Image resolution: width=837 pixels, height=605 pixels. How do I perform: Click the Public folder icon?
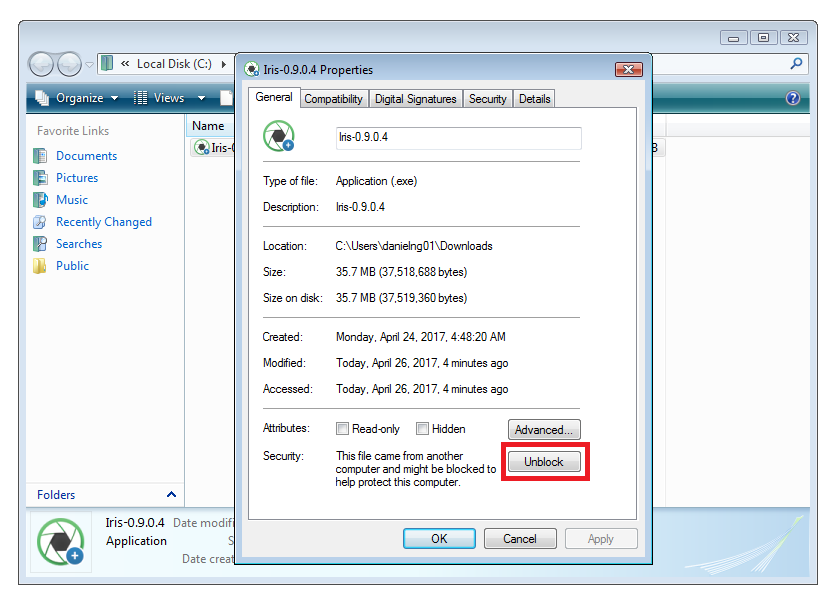tap(41, 265)
